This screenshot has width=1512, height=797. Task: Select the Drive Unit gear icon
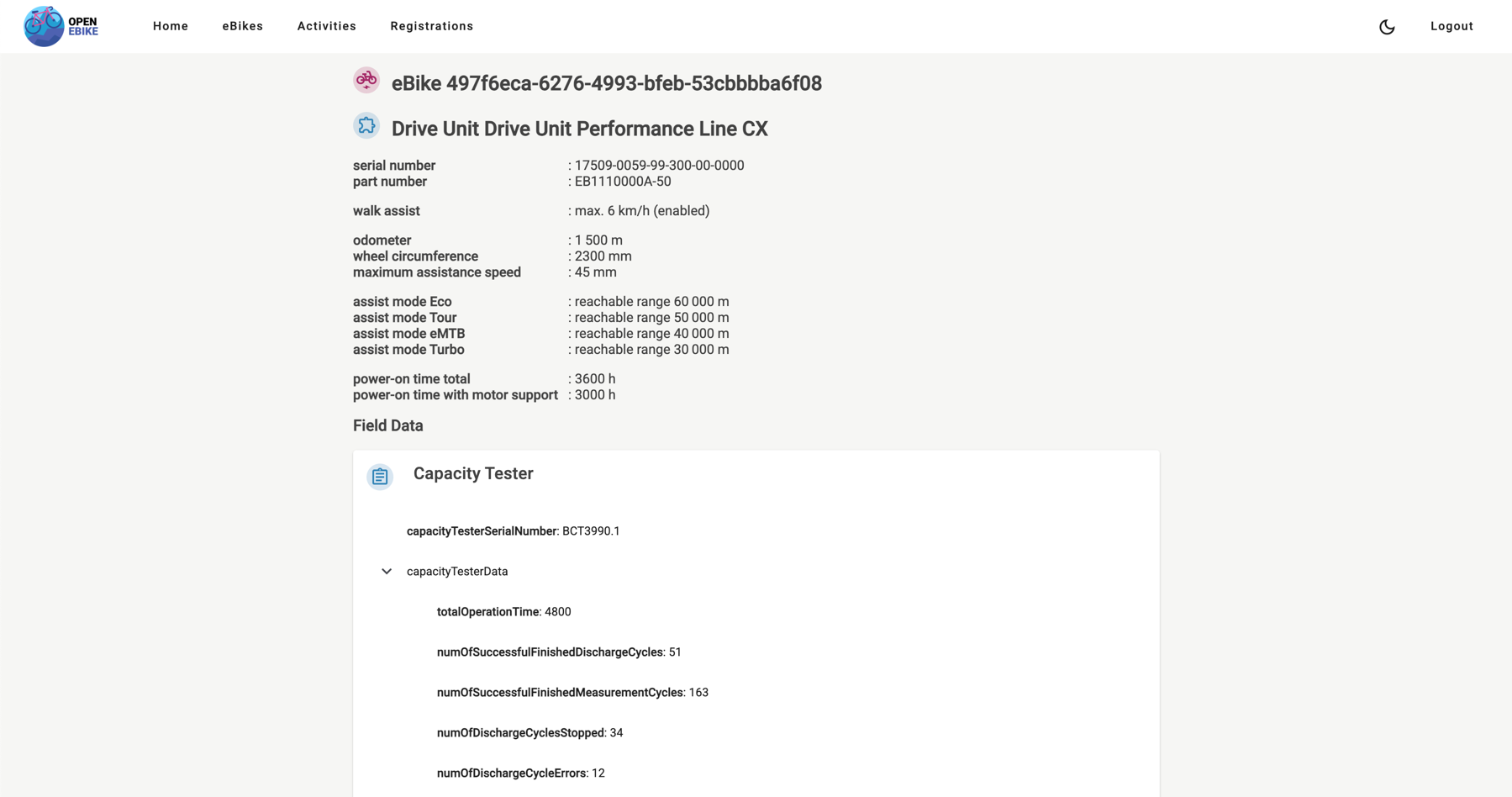coord(366,125)
